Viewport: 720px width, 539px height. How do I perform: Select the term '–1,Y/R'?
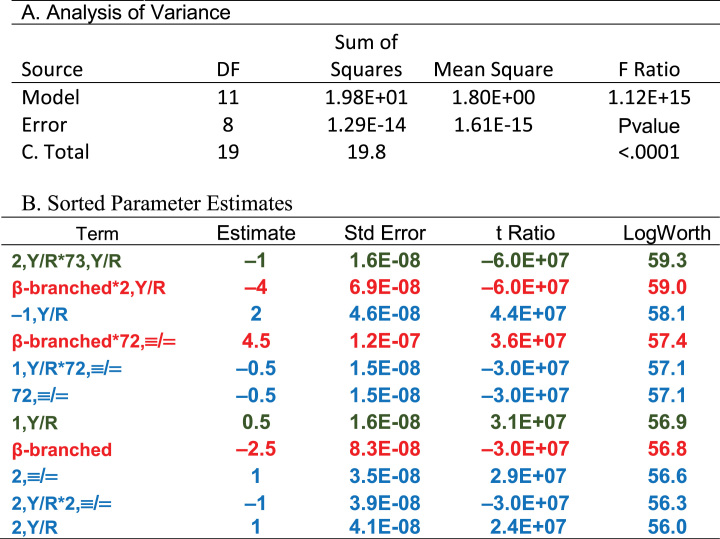[39, 315]
